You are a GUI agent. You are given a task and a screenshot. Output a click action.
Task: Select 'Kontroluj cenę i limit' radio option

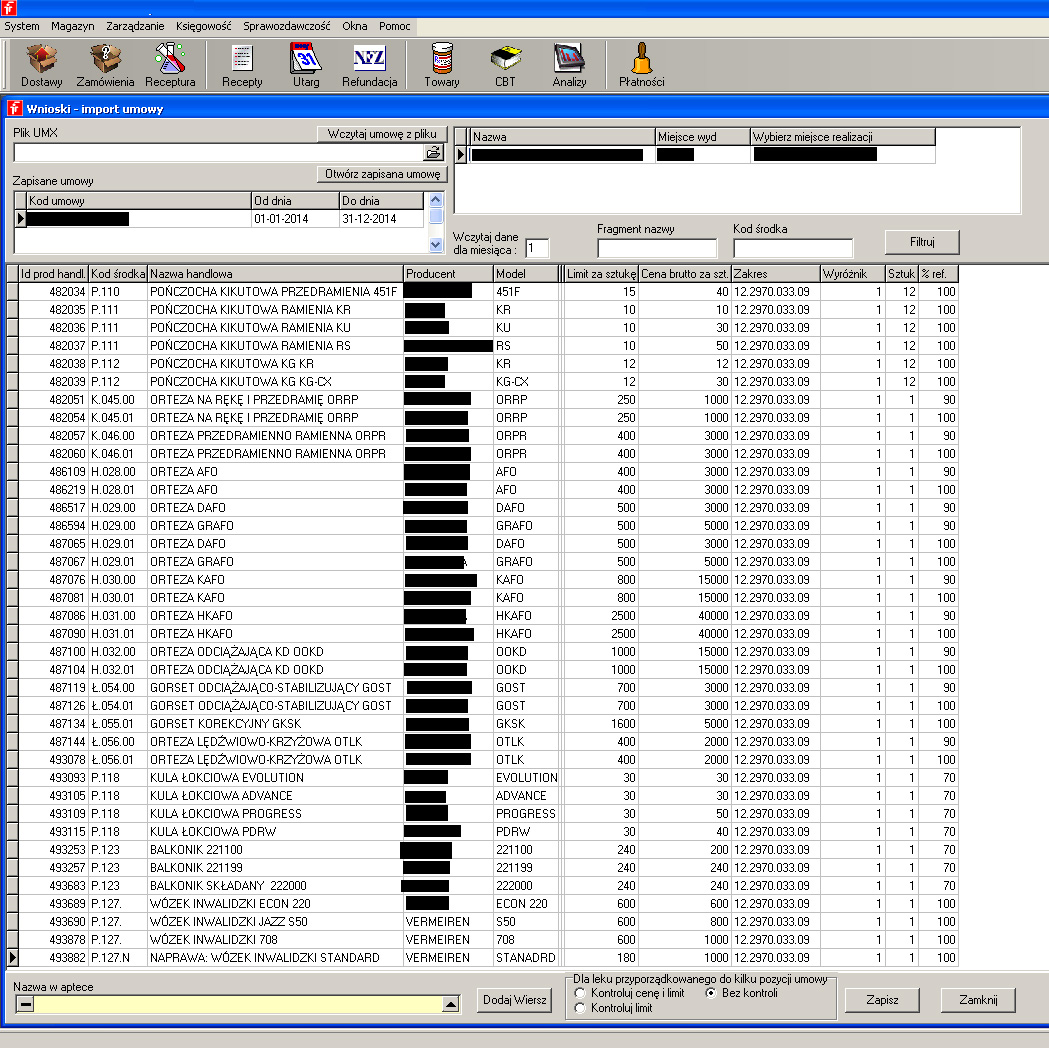pyautogui.click(x=580, y=993)
